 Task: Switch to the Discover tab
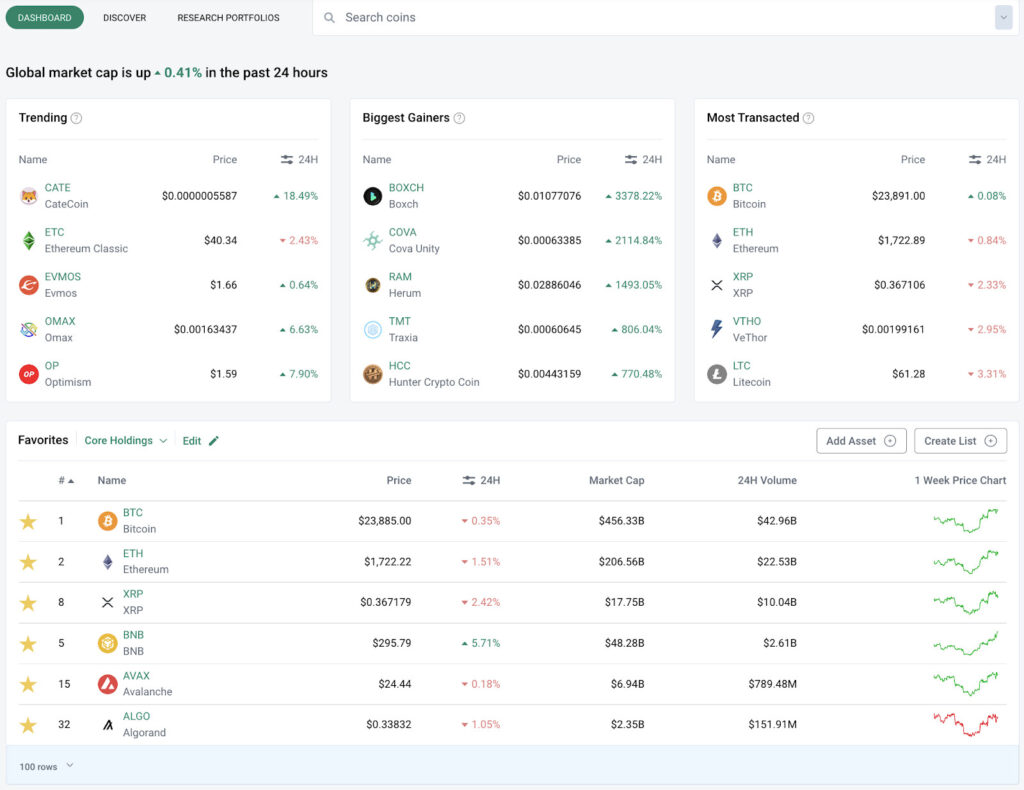pyautogui.click(x=124, y=17)
